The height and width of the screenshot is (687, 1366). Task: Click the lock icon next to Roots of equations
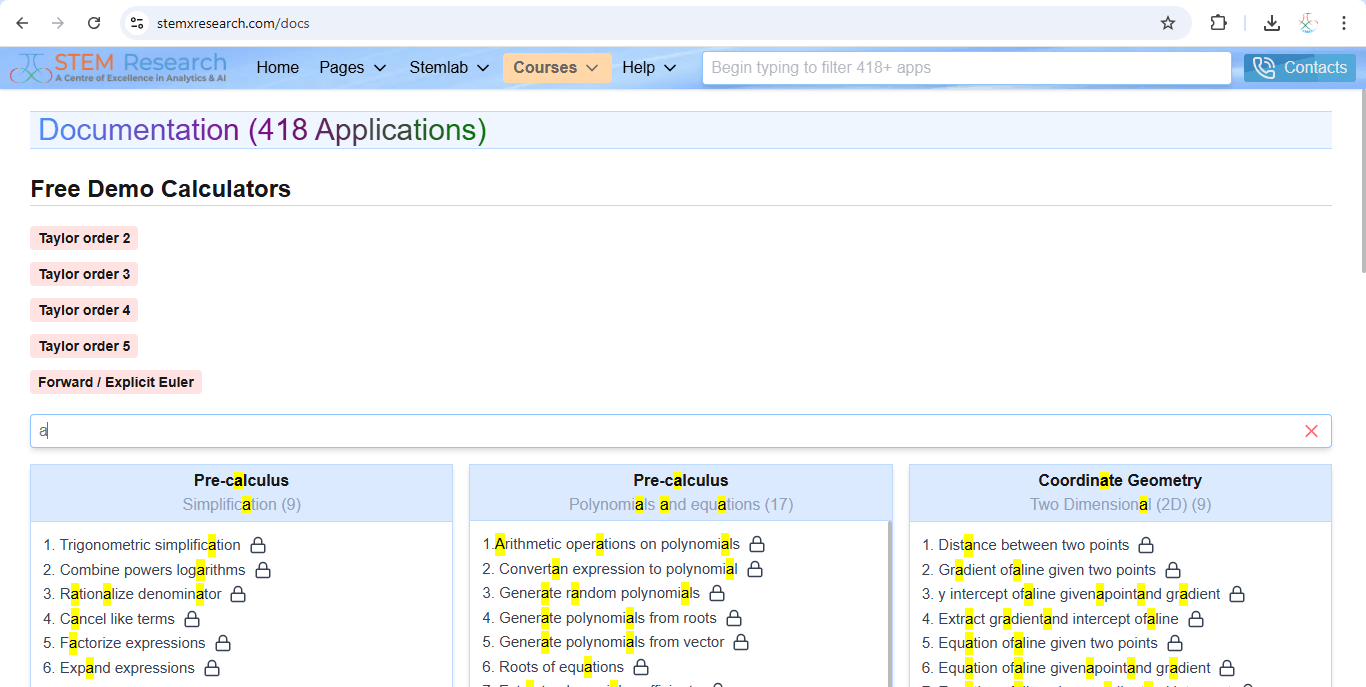tap(640, 666)
